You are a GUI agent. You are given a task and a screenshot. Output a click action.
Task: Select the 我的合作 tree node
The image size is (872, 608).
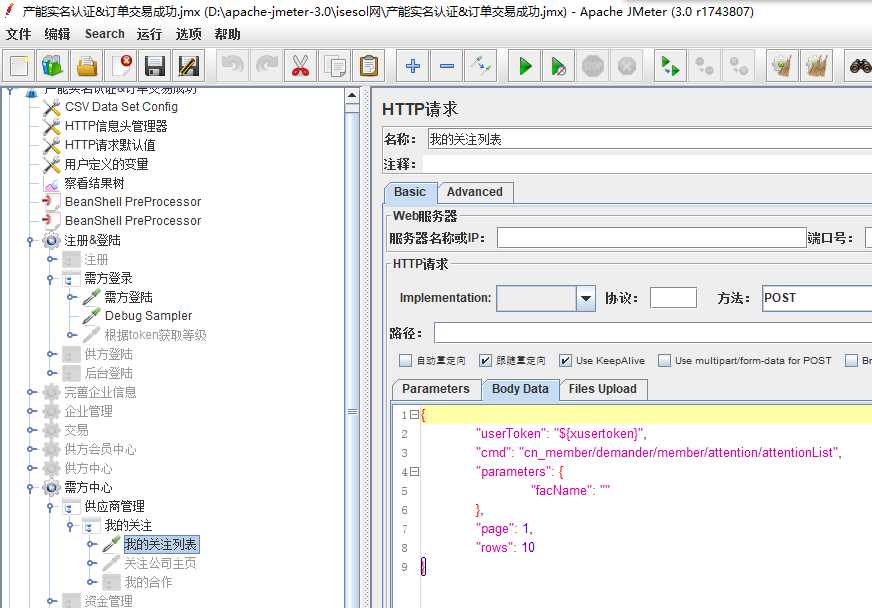(148, 582)
